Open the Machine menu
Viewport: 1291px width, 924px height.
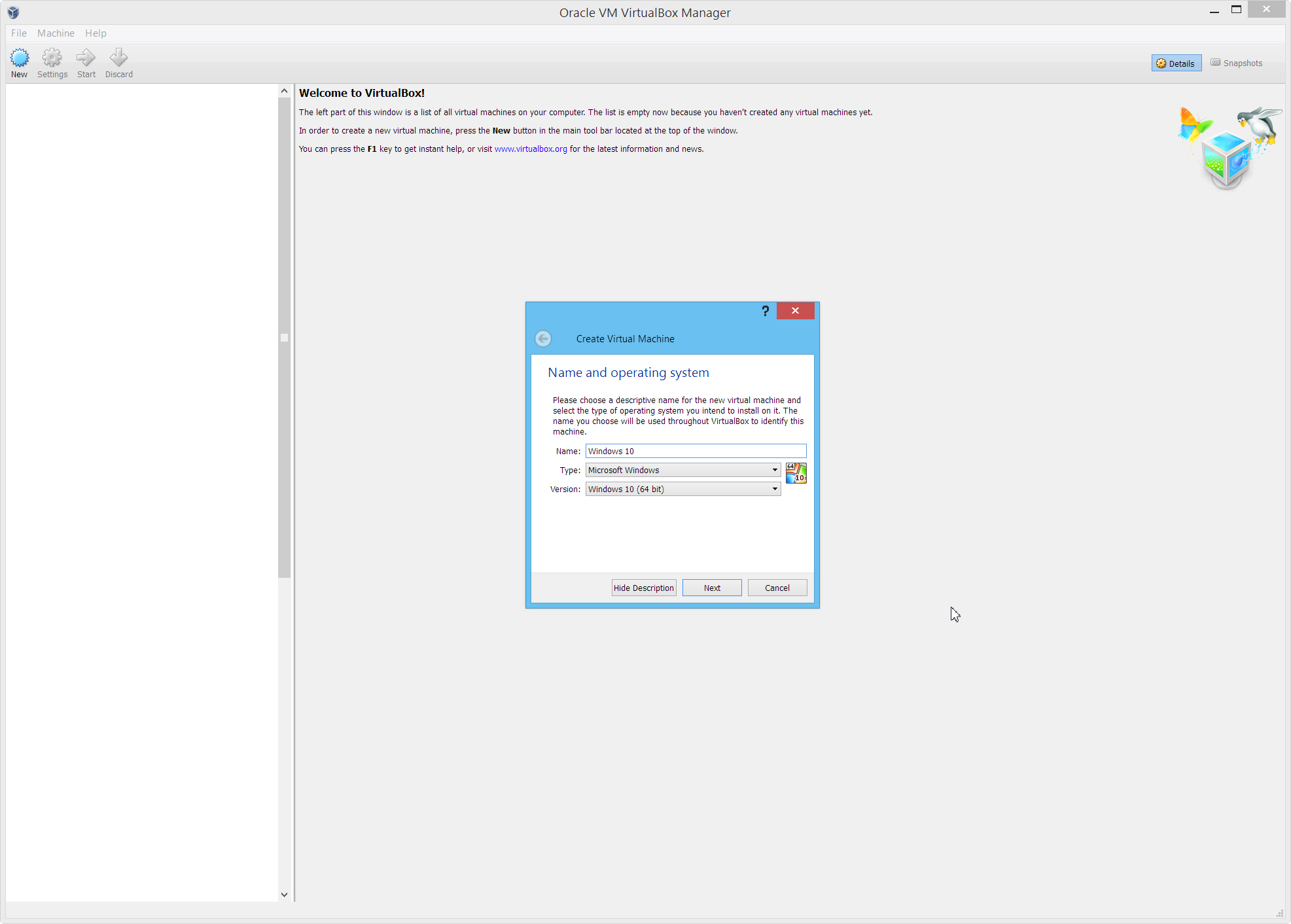click(x=55, y=33)
